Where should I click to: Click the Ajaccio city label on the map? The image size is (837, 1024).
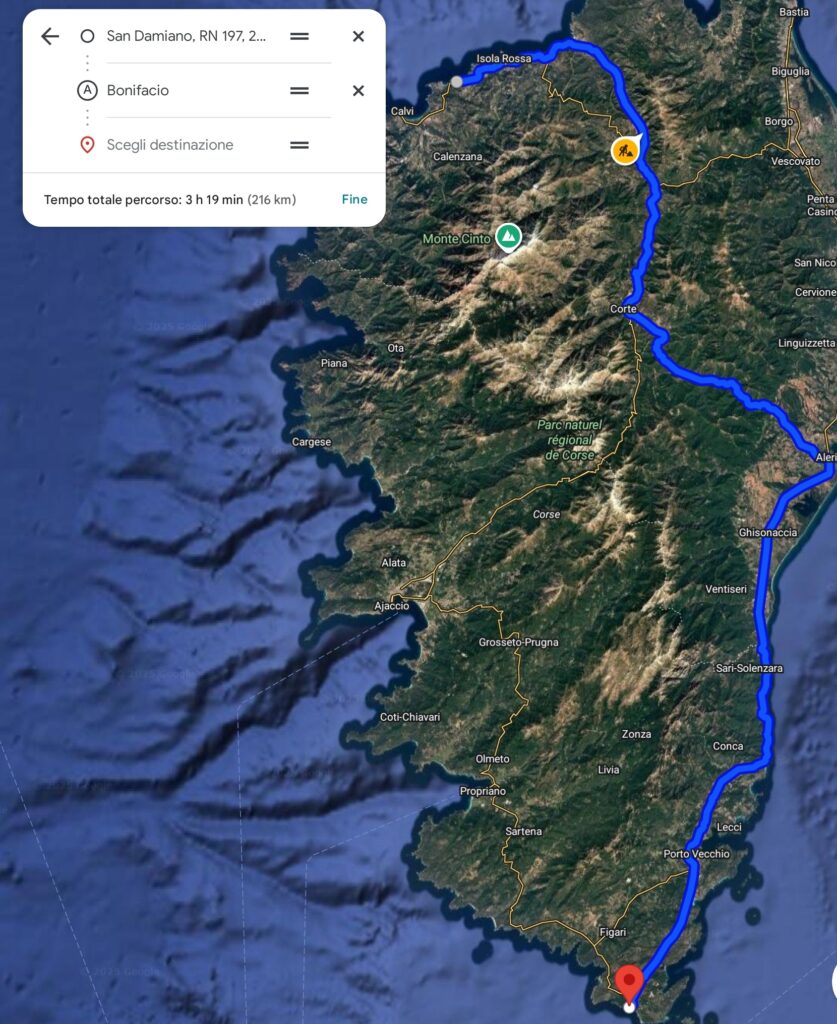coord(392,605)
